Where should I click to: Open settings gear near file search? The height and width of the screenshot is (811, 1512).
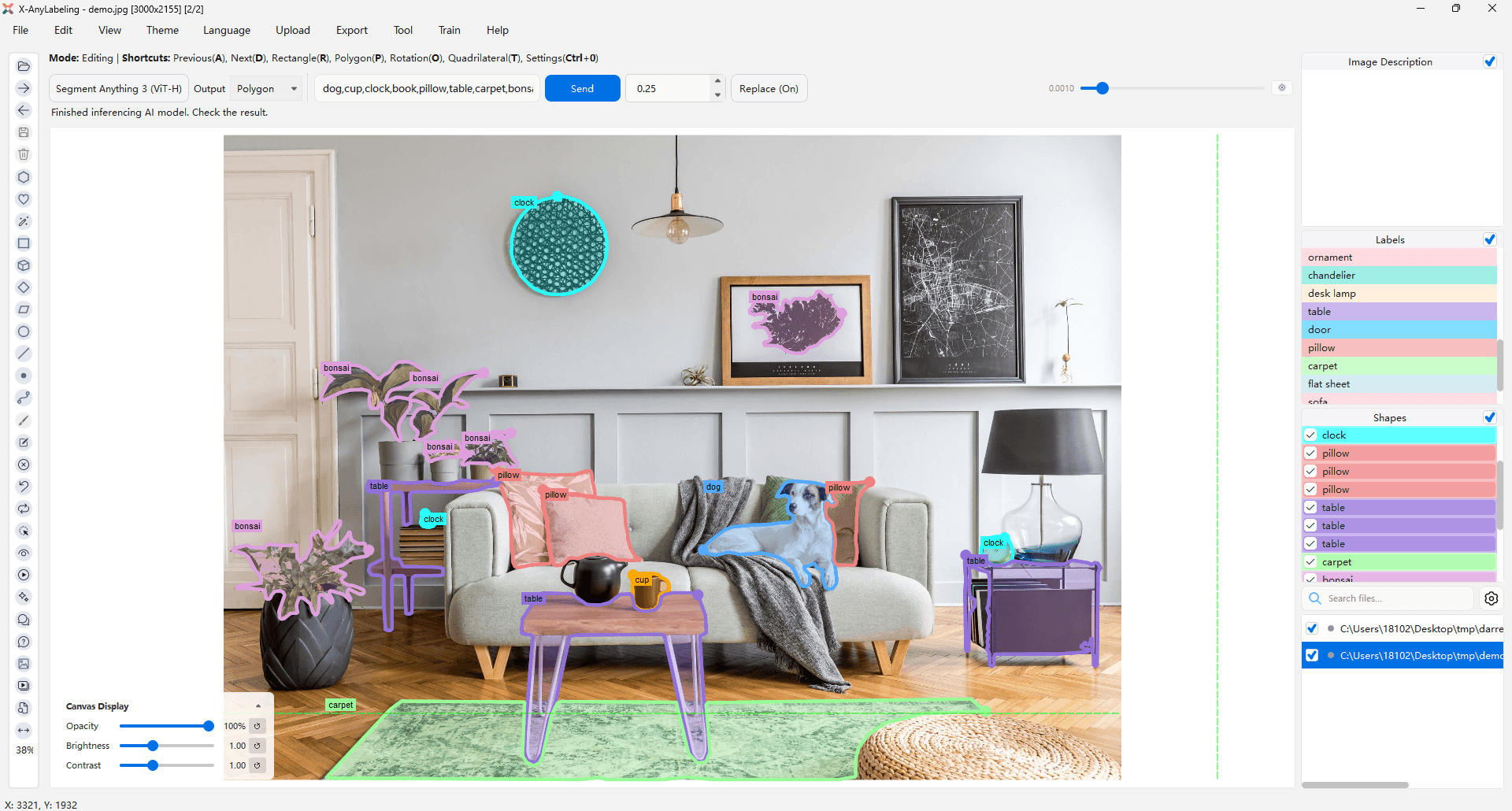point(1492,598)
